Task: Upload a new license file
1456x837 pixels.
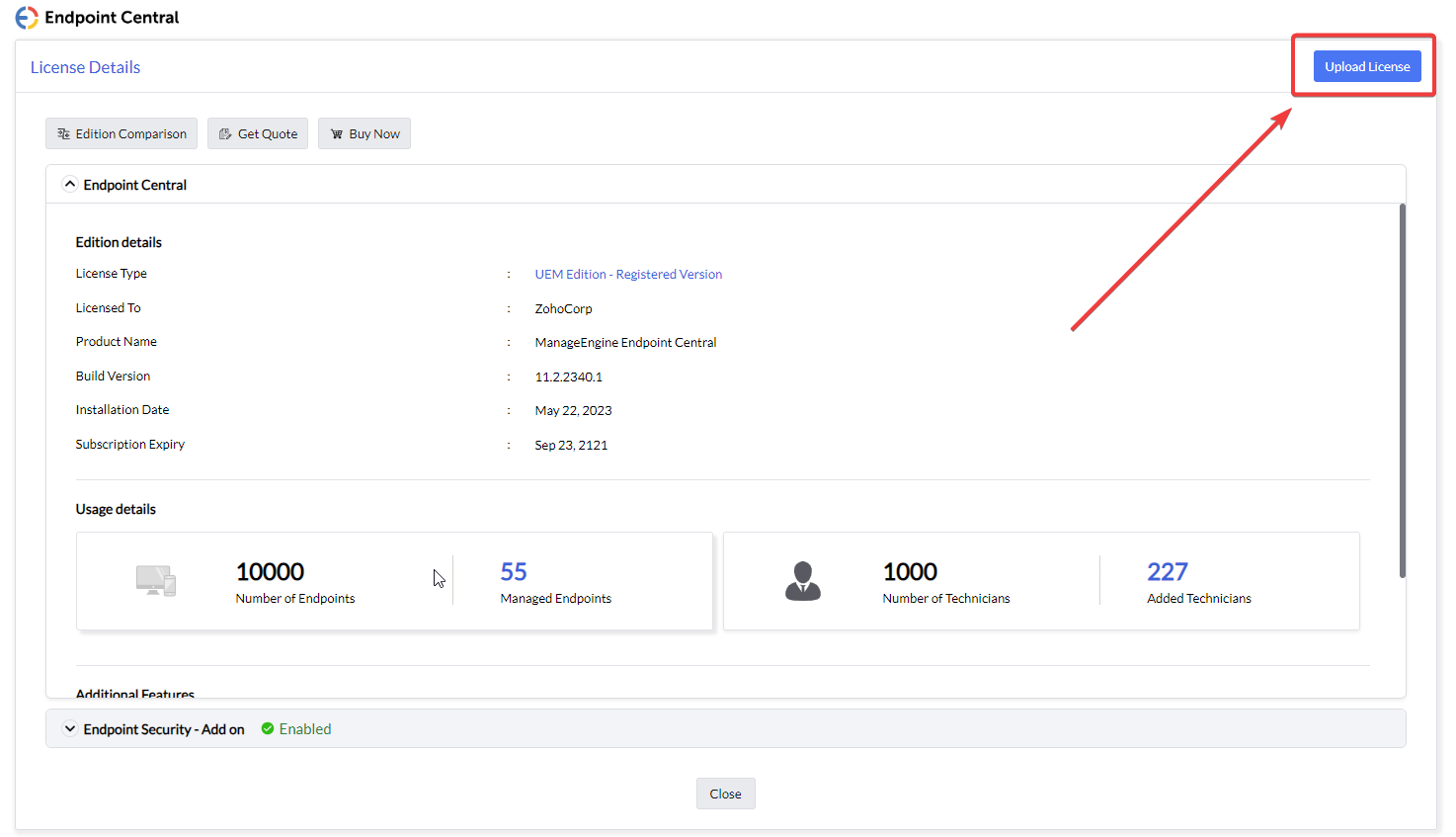Action: [1366, 66]
